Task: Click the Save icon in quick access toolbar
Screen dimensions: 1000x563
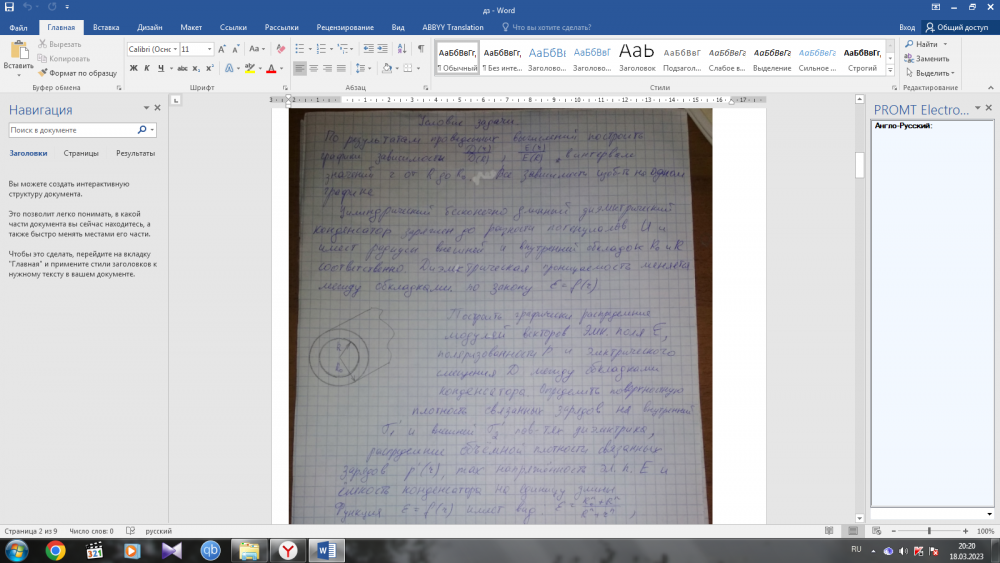Action: 9,7
